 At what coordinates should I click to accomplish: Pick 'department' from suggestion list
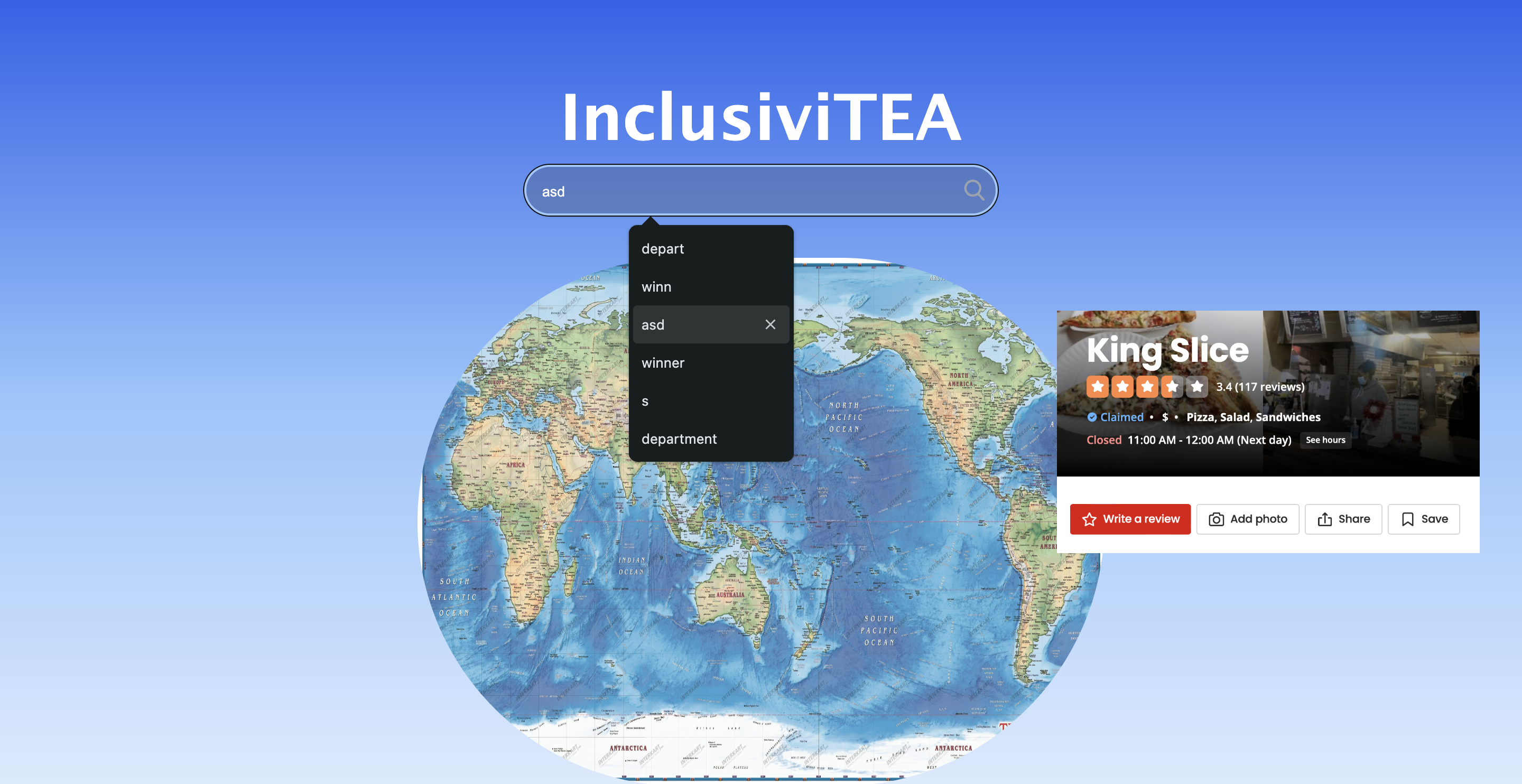(679, 439)
